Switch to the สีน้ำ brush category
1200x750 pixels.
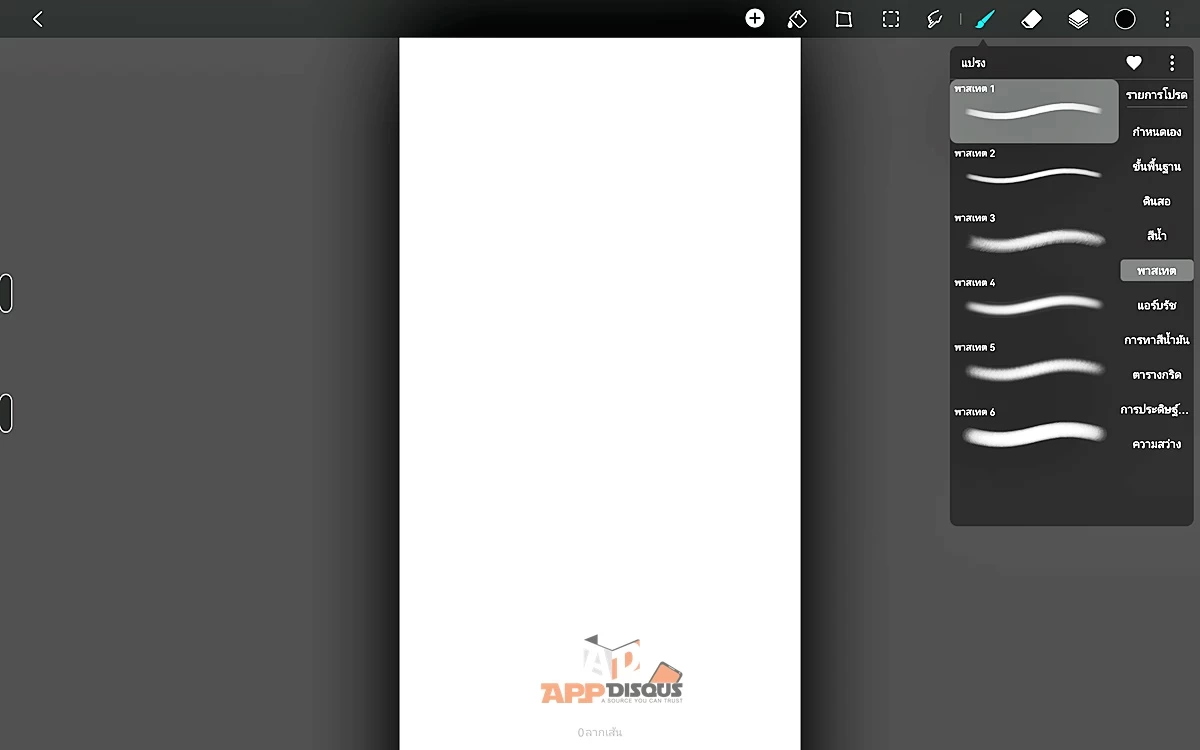(x=1156, y=236)
